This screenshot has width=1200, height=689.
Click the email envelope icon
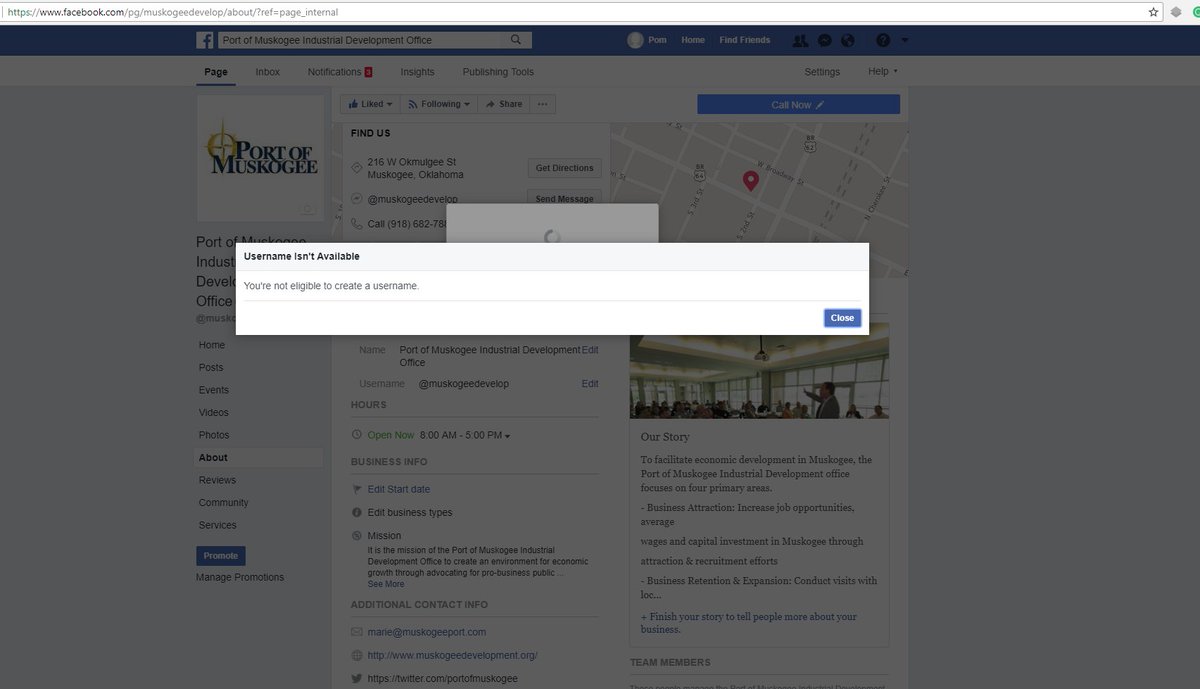pos(357,632)
